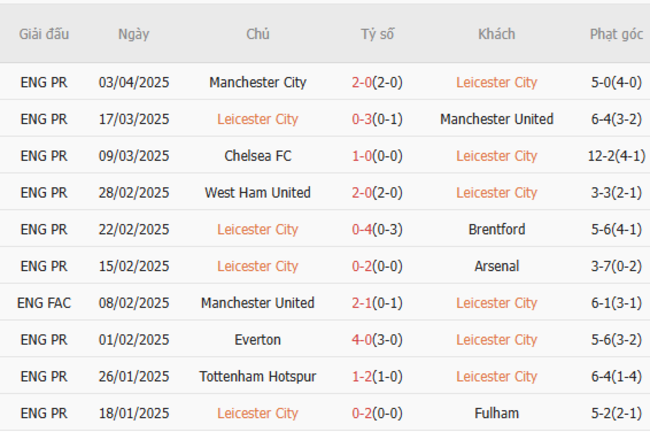
Task: Click the "Khách" column header
Action: 496,34
